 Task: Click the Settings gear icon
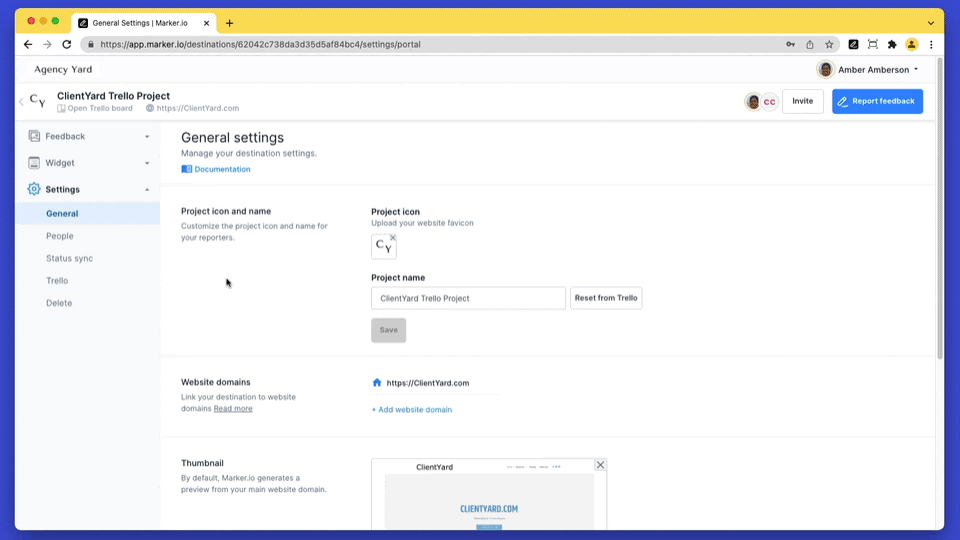(x=34, y=189)
